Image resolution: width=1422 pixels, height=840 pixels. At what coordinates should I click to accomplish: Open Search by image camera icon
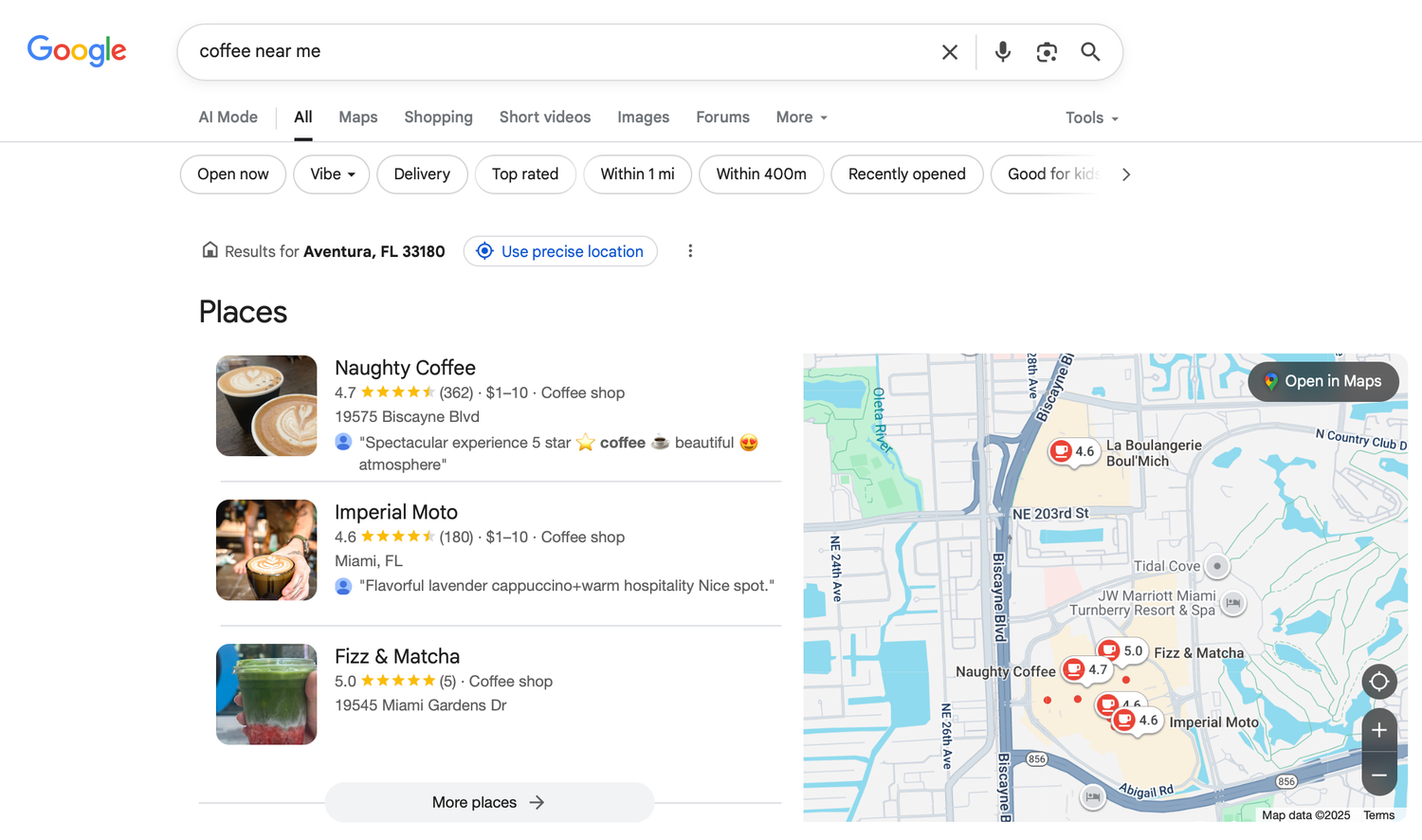click(x=1047, y=52)
